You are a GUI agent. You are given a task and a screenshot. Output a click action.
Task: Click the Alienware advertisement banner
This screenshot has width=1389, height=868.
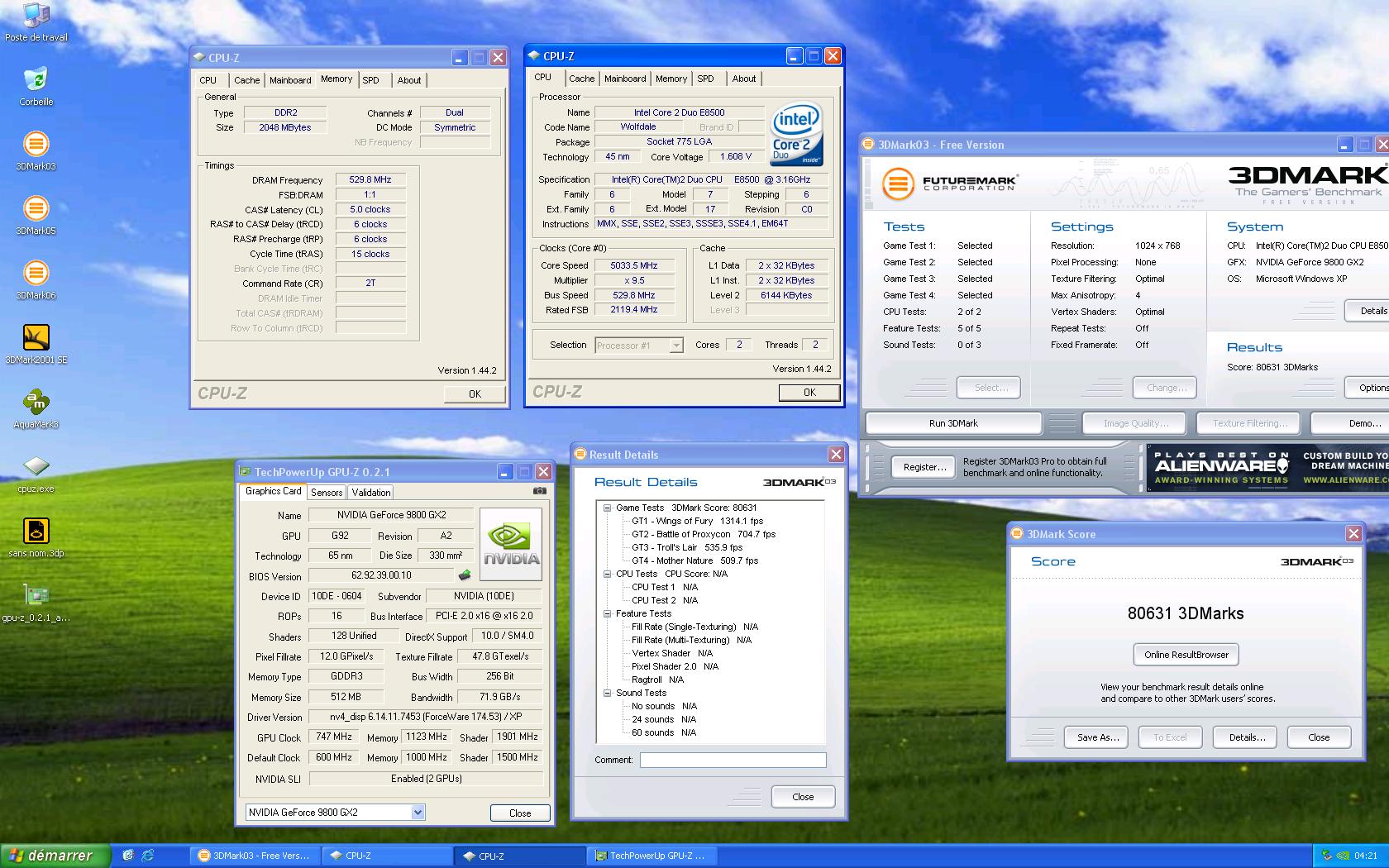click(1267, 468)
